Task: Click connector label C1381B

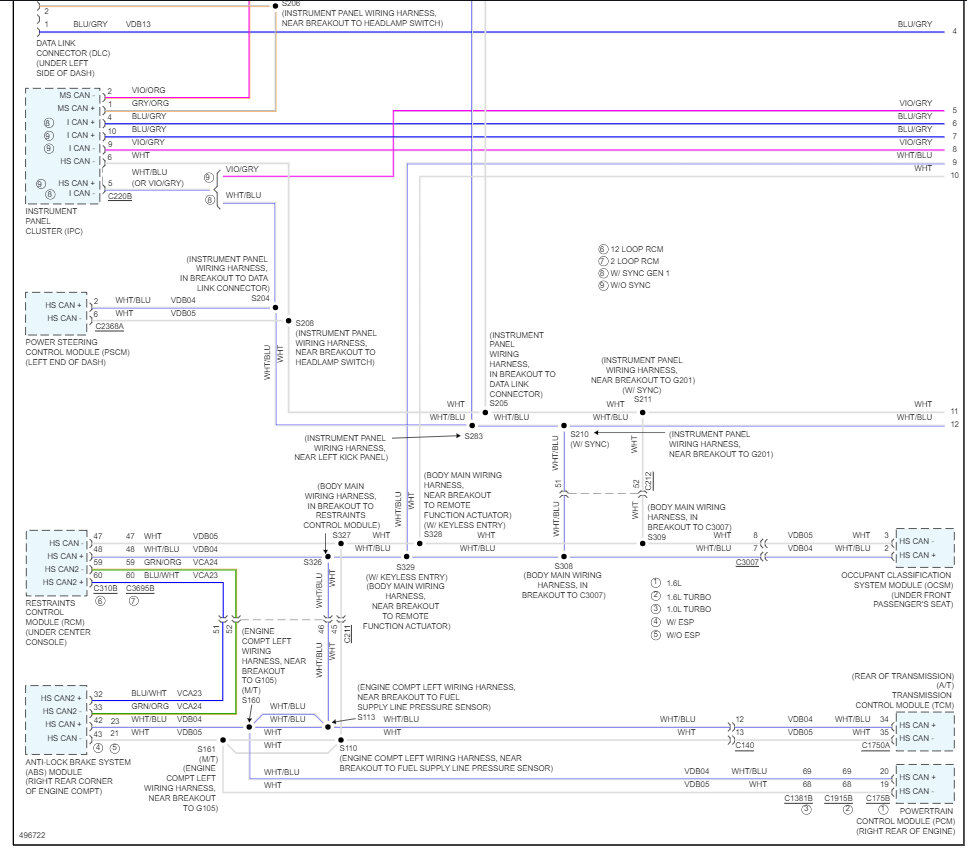Action: [799, 798]
